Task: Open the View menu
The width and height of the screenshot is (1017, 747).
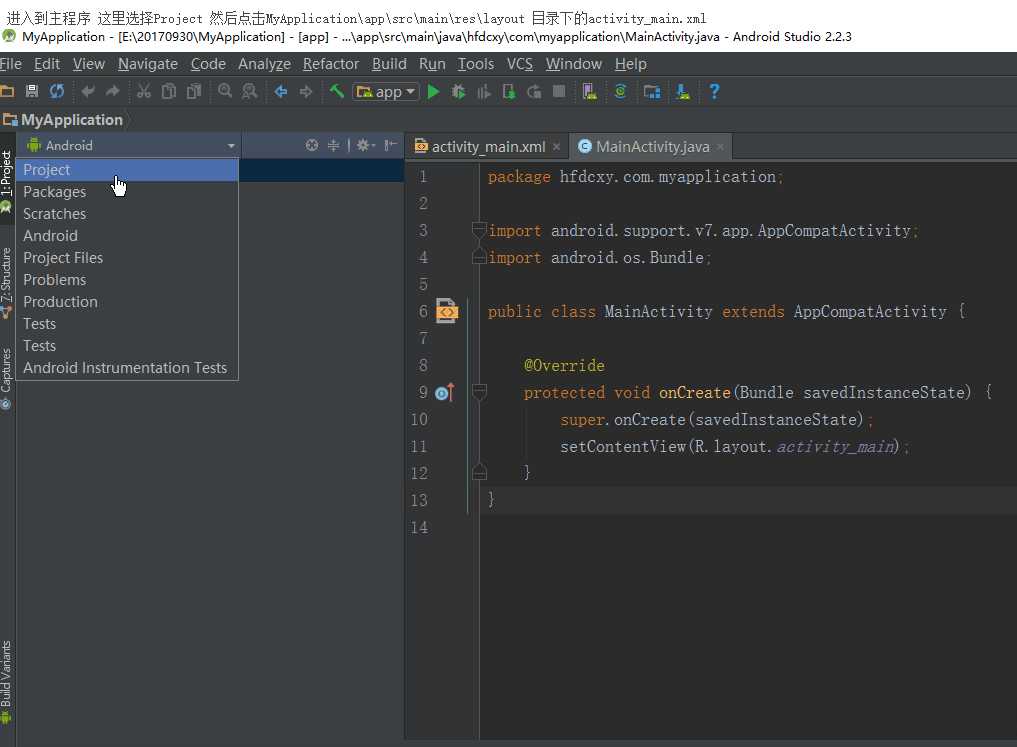Action: pyautogui.click(x=89, y=64)
